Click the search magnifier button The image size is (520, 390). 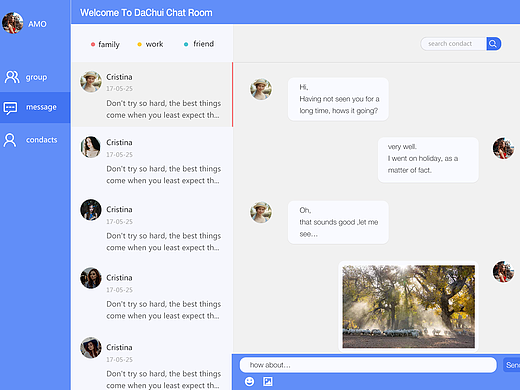(x=493, y=44)
